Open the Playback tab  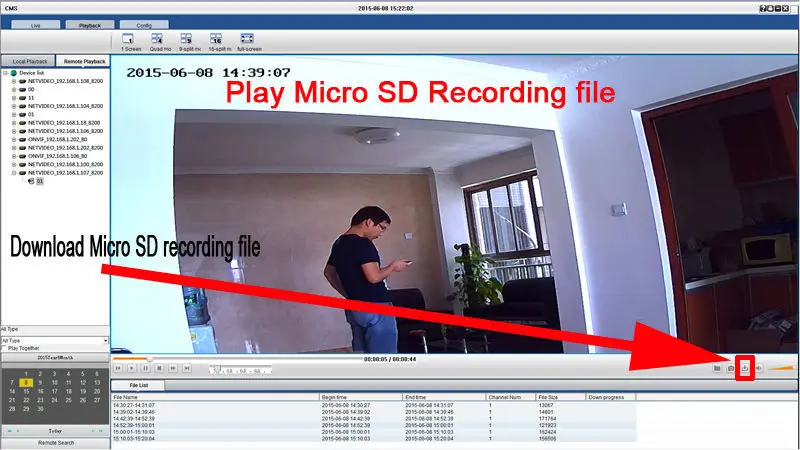pyautogui.click(x=90, y=25)
